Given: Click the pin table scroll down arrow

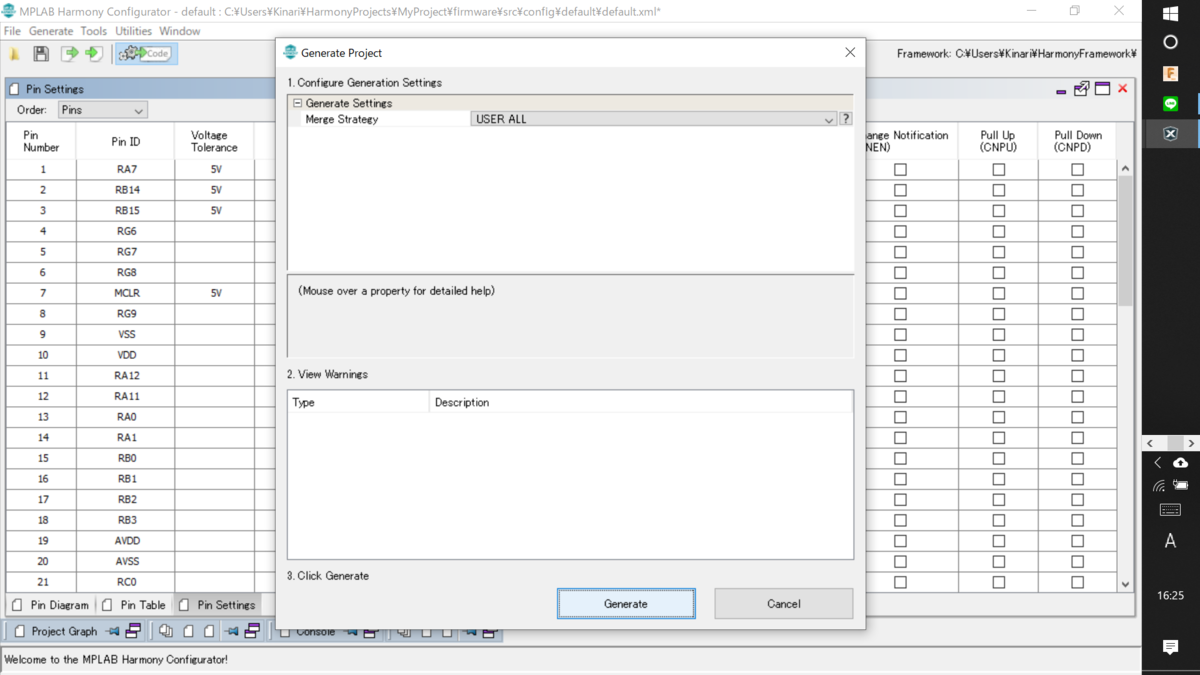Looking at the screenshot, I should [1125, 584].
